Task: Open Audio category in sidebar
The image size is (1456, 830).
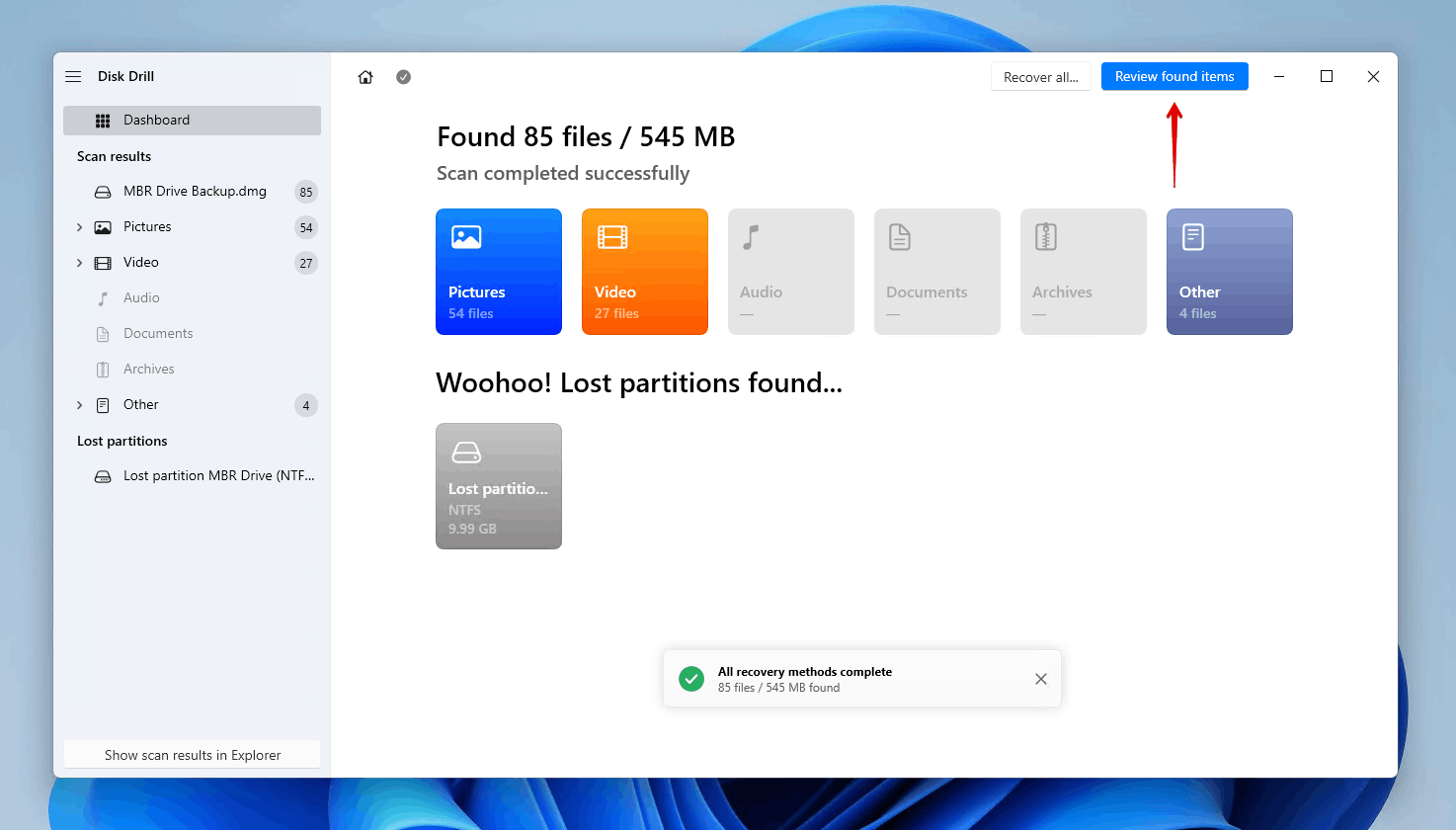Action: (x=192, y=298)
